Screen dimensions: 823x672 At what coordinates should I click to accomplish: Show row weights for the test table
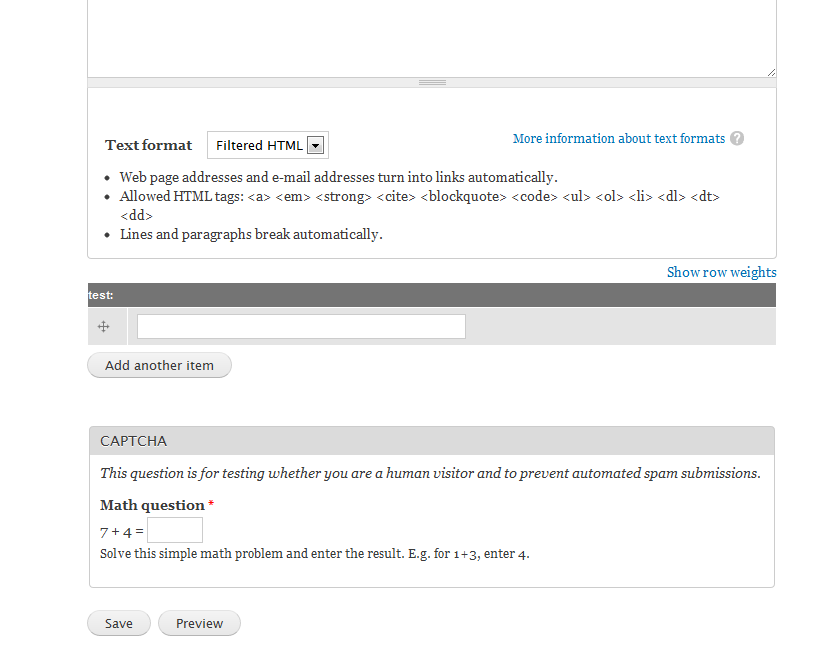[x=721, y=271]
